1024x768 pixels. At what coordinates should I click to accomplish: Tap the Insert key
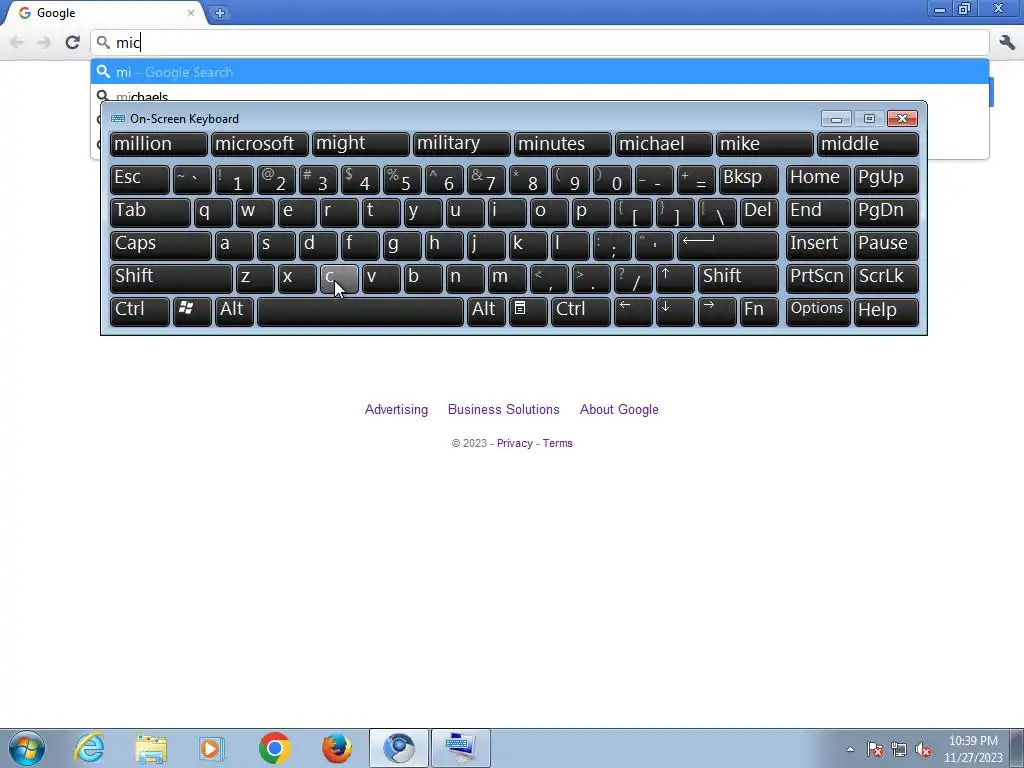[818, 246]
